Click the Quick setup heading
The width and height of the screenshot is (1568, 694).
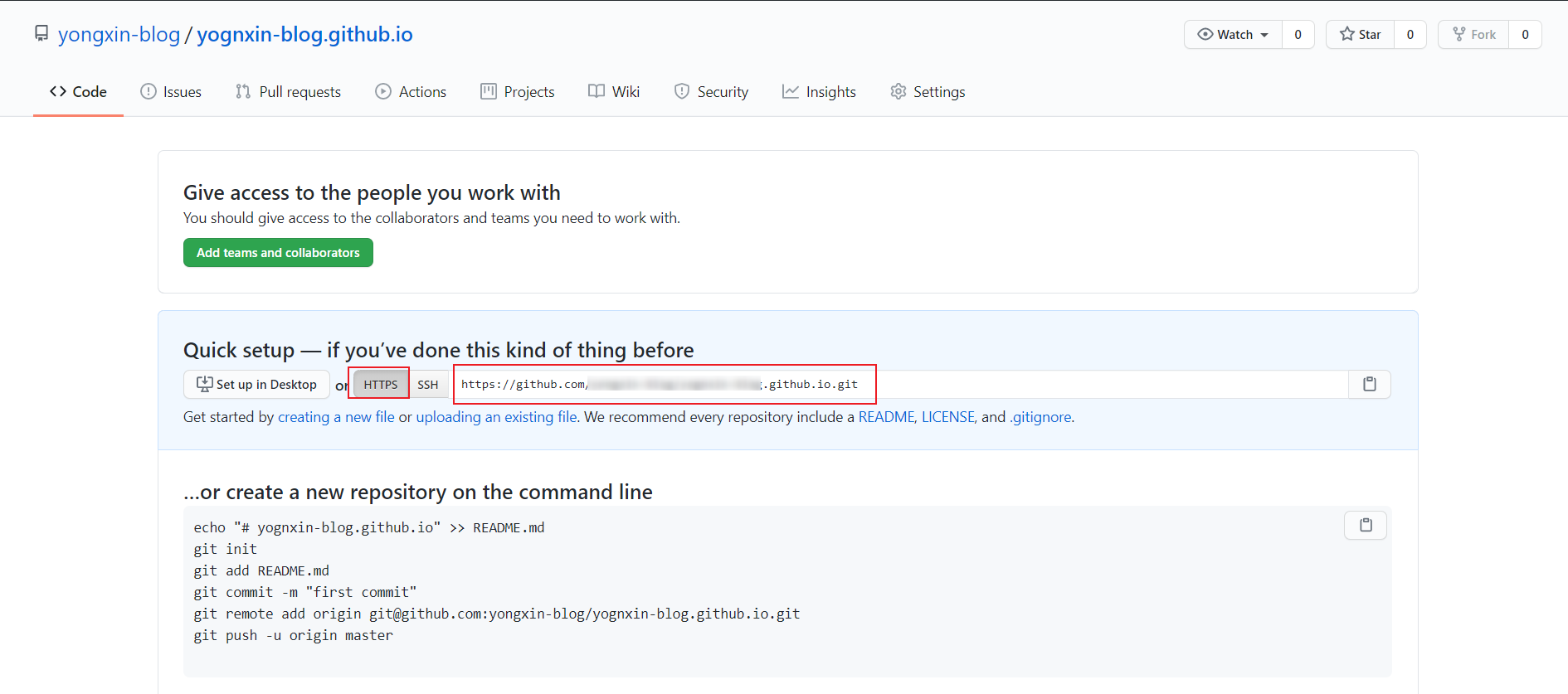coord(439,350)
